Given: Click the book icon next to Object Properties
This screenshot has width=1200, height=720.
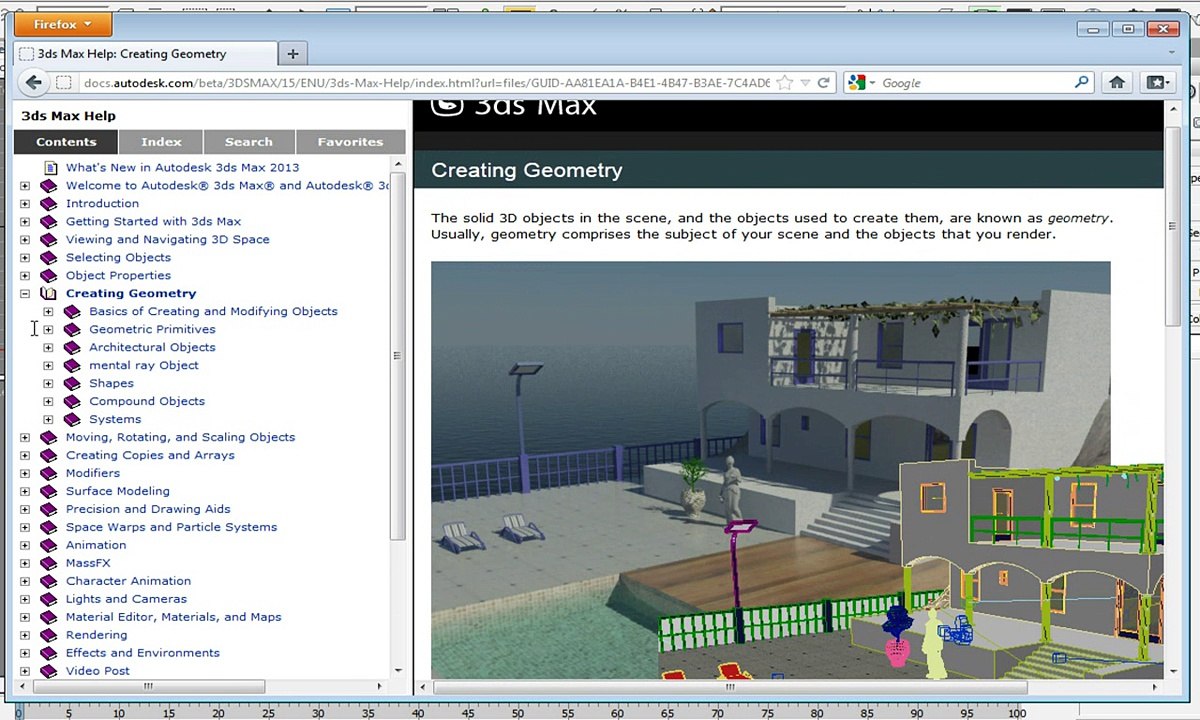Looking at the screenshot, I should (x=49, y=275).
